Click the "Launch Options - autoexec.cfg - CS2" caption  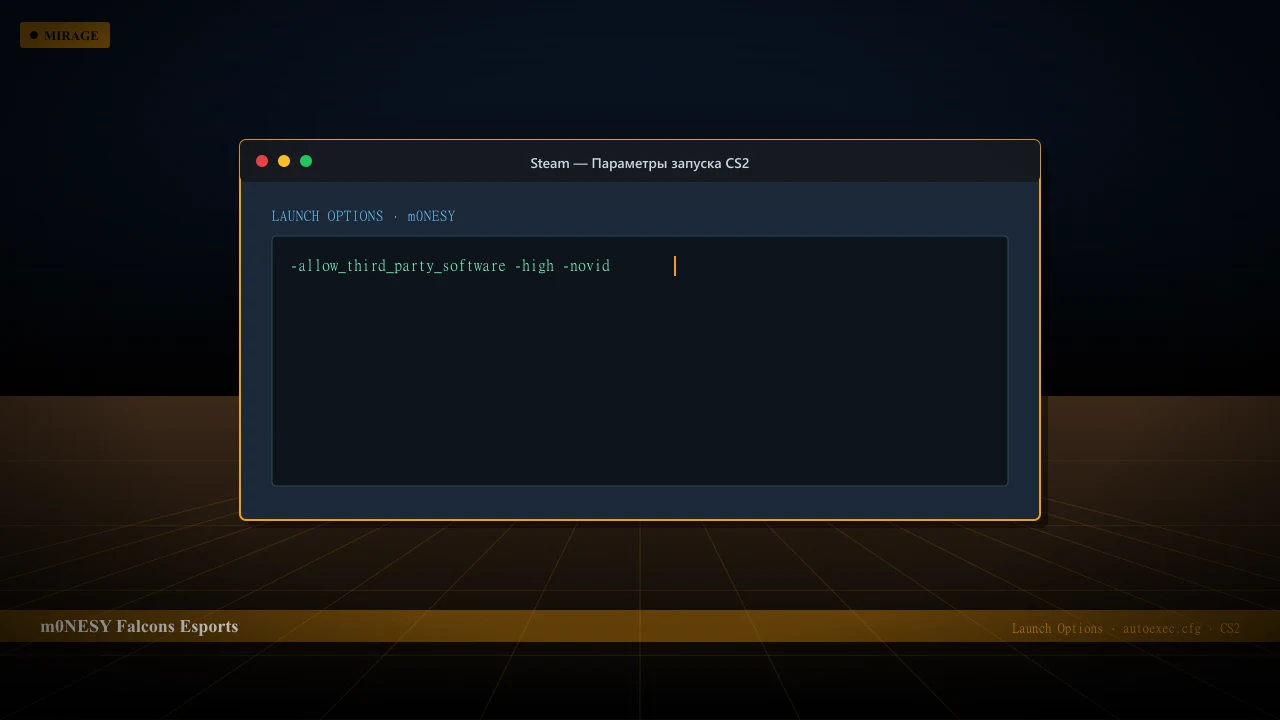1125,628
